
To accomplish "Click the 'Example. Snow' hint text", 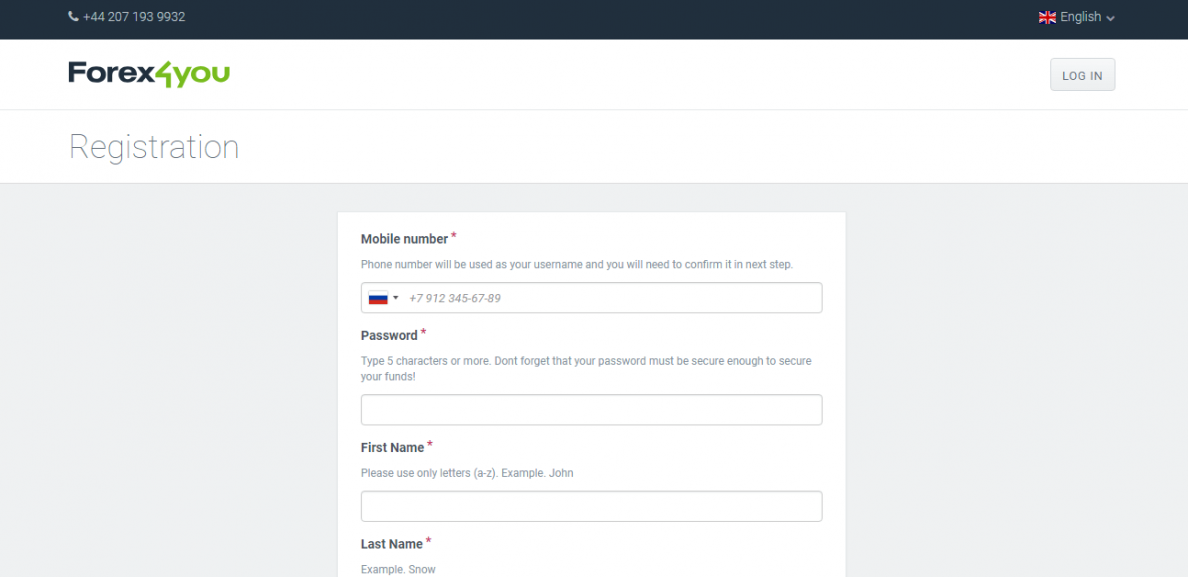I will 399,569.
